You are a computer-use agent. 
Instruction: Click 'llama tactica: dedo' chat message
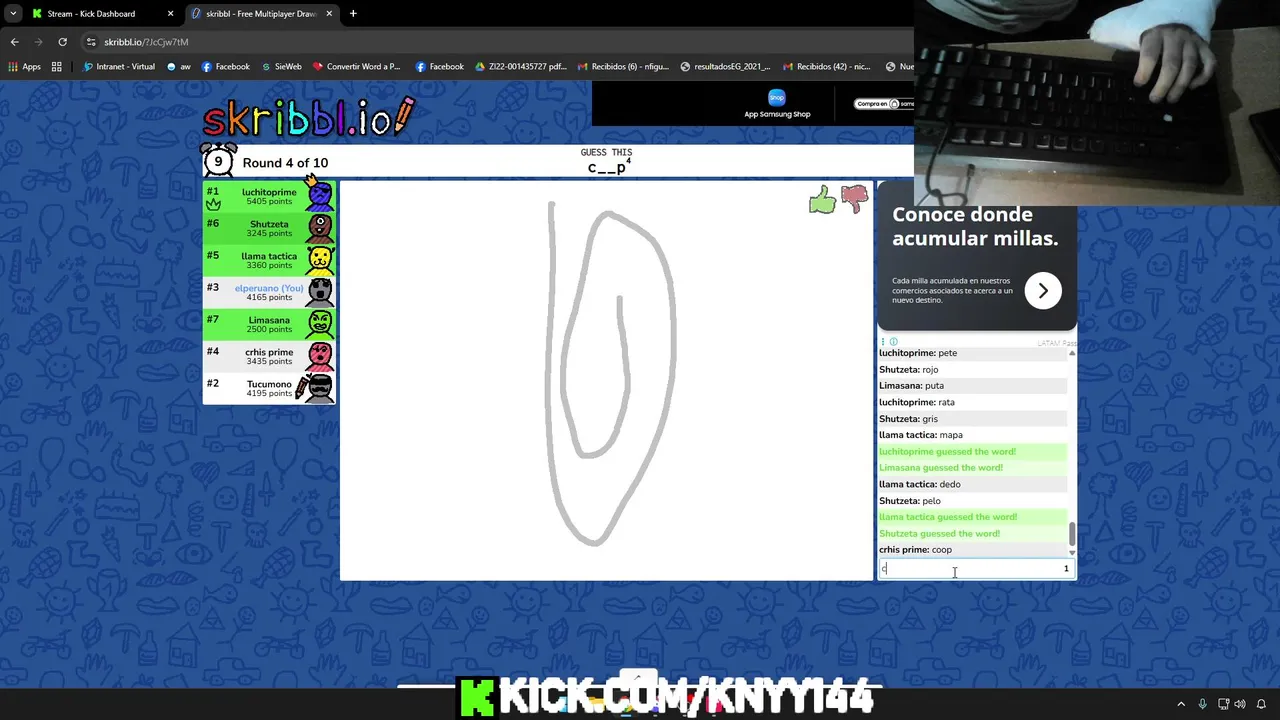[920, 484]
